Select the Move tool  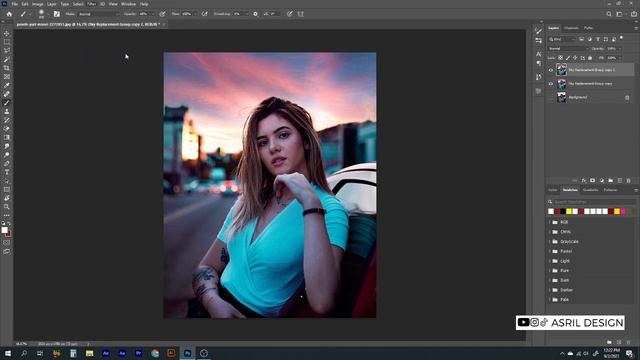[7, 33]
